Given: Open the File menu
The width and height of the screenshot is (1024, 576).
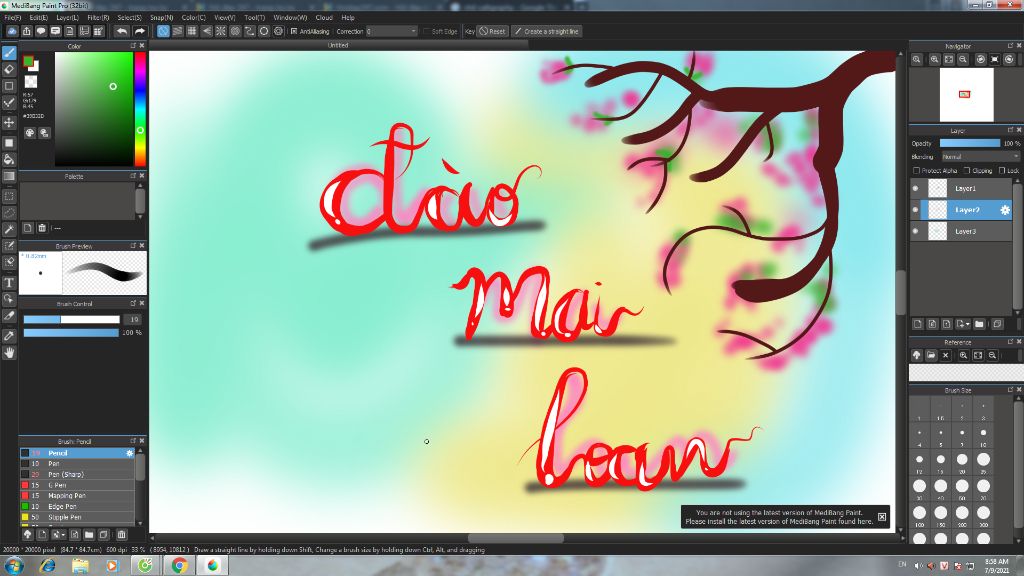Looking at the screenshot, I should tap(12, 18).
